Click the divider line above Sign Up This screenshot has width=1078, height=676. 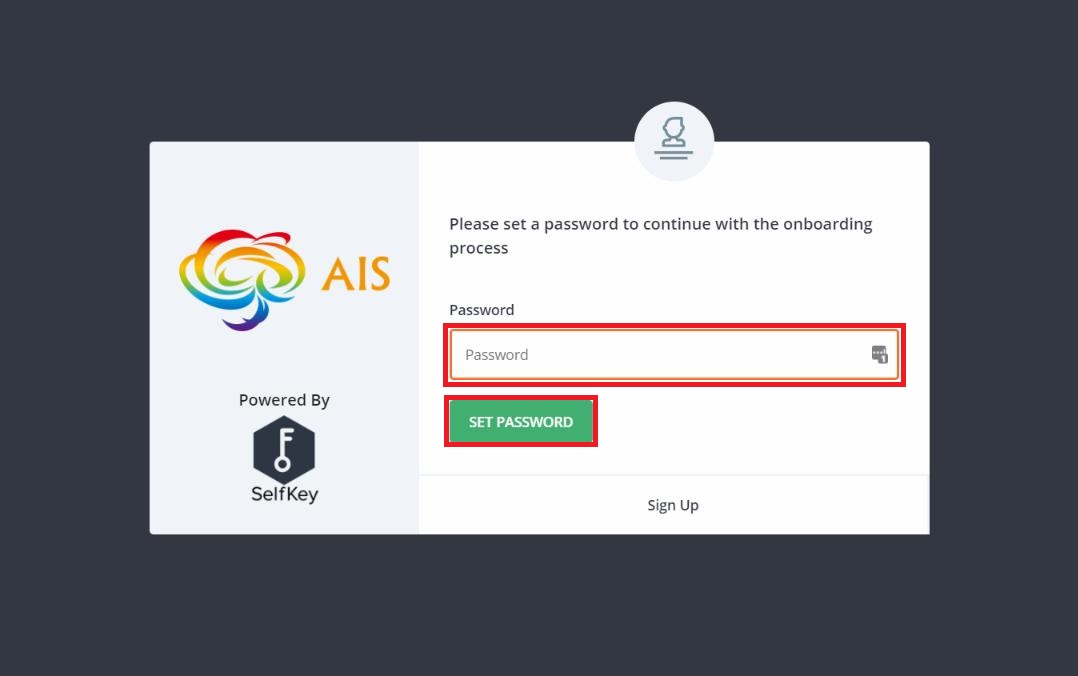(674, 475)
